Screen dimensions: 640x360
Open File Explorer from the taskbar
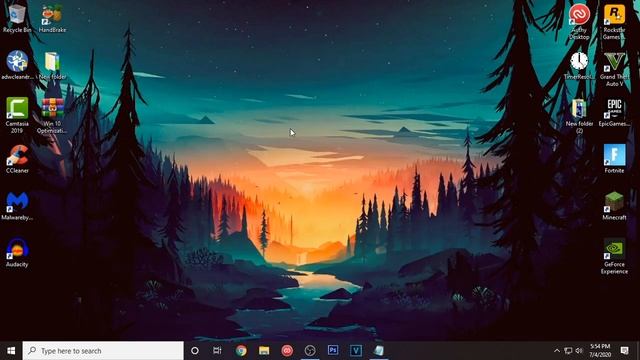(264, 351)
